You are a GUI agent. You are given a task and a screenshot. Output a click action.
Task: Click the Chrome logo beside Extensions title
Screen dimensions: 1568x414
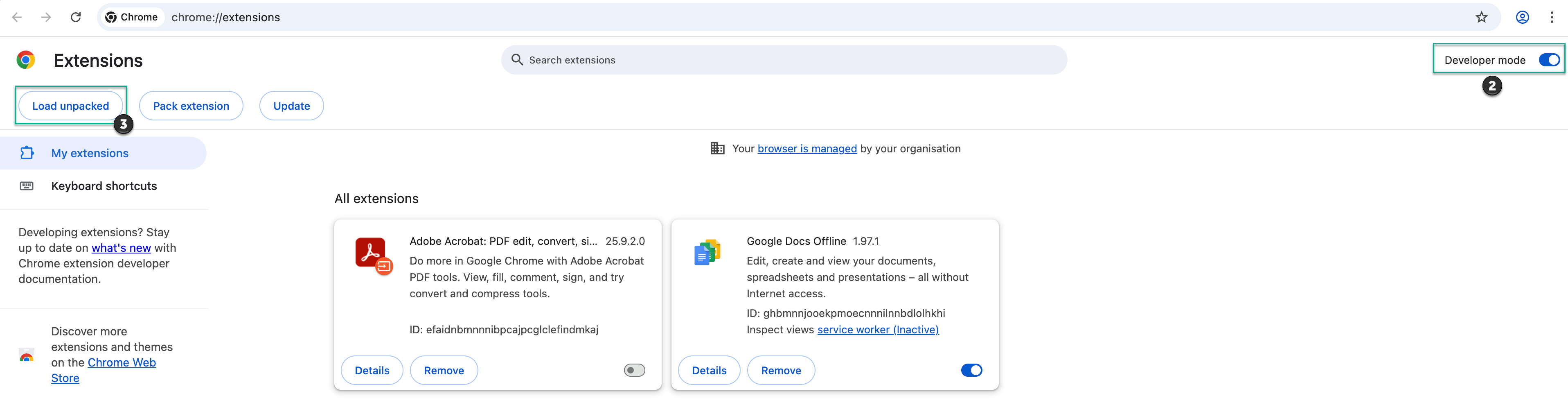click(25, 60)
